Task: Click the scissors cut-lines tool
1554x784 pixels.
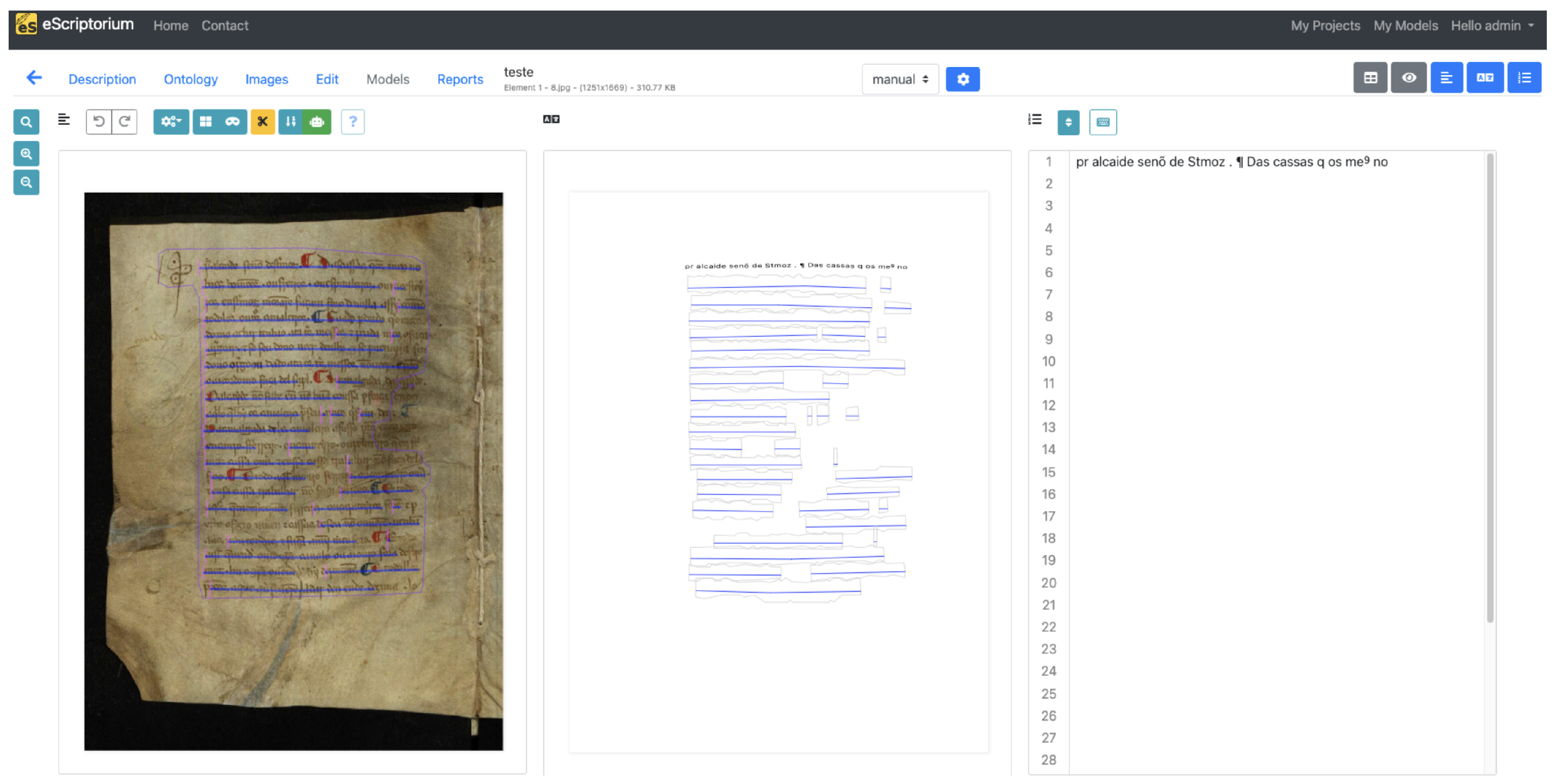Action: (x=262, y=122)
